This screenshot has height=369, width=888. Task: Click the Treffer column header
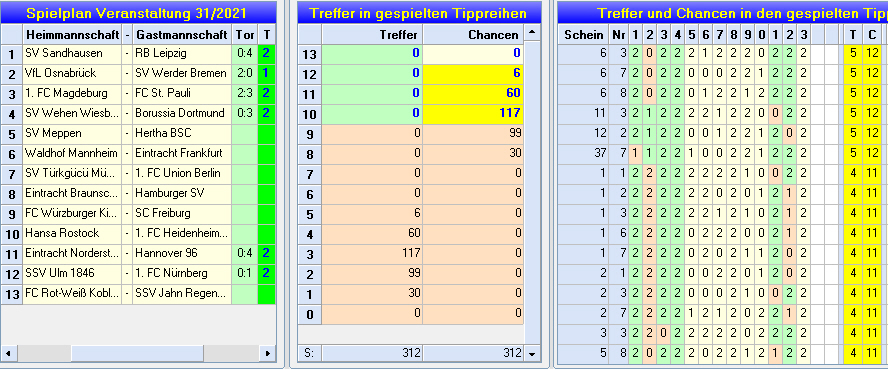[372, 35]
